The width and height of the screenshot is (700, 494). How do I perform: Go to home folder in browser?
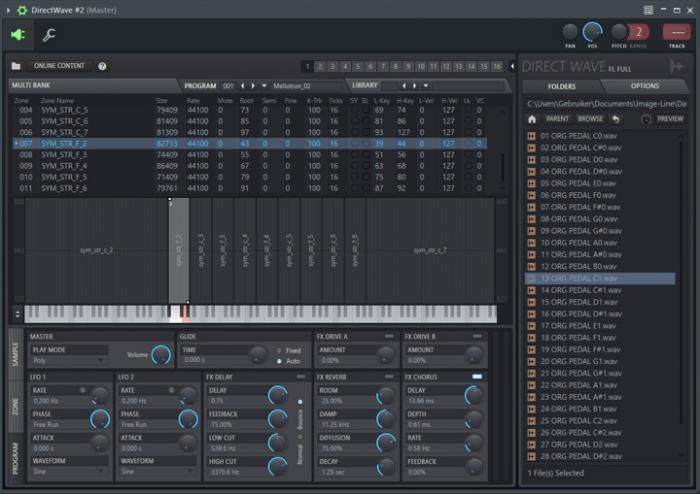(532, 118)
